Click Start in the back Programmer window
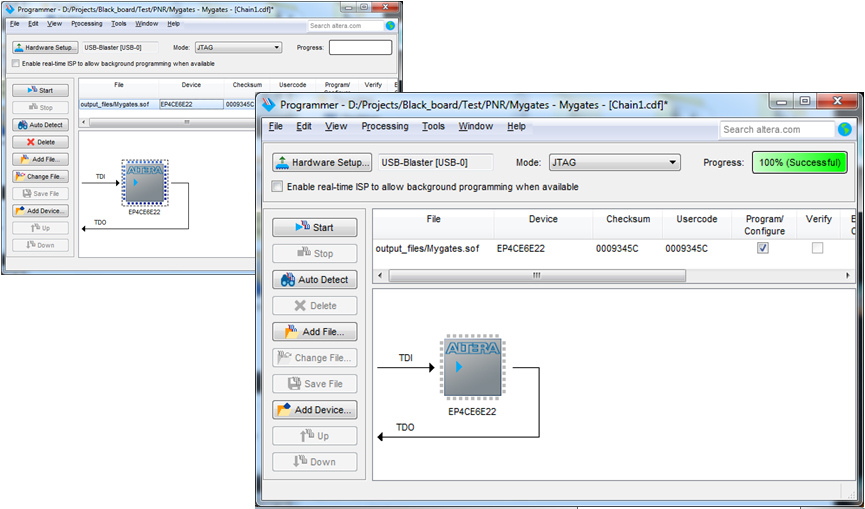865x509 pixels. (40, 90)
